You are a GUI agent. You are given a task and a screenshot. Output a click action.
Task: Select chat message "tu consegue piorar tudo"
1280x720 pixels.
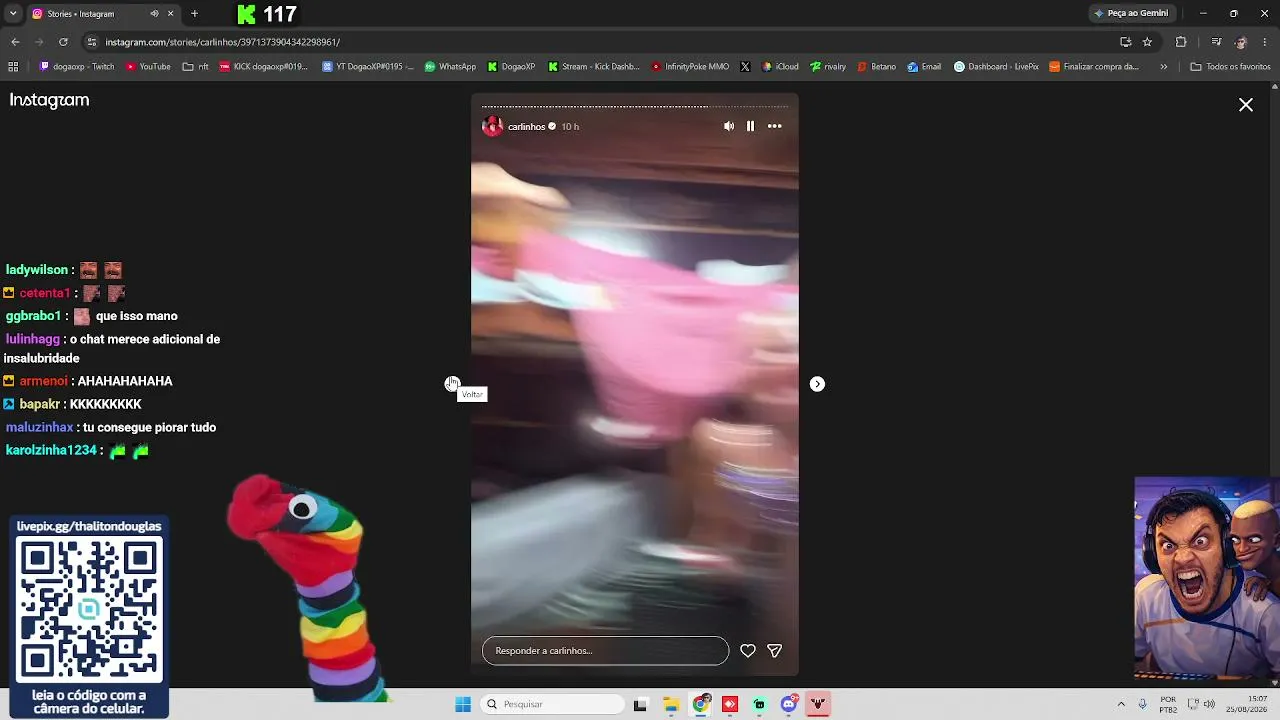click(150, 427)
